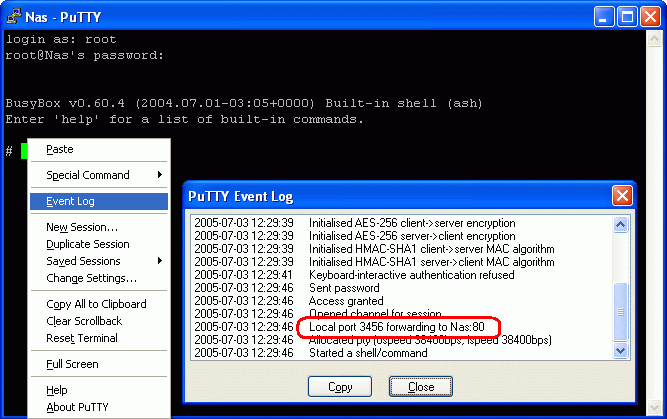Viewport: 667px width, 419px height.
Task: Maximize the Nas - PuTTY window
Action: pos(627,17)
